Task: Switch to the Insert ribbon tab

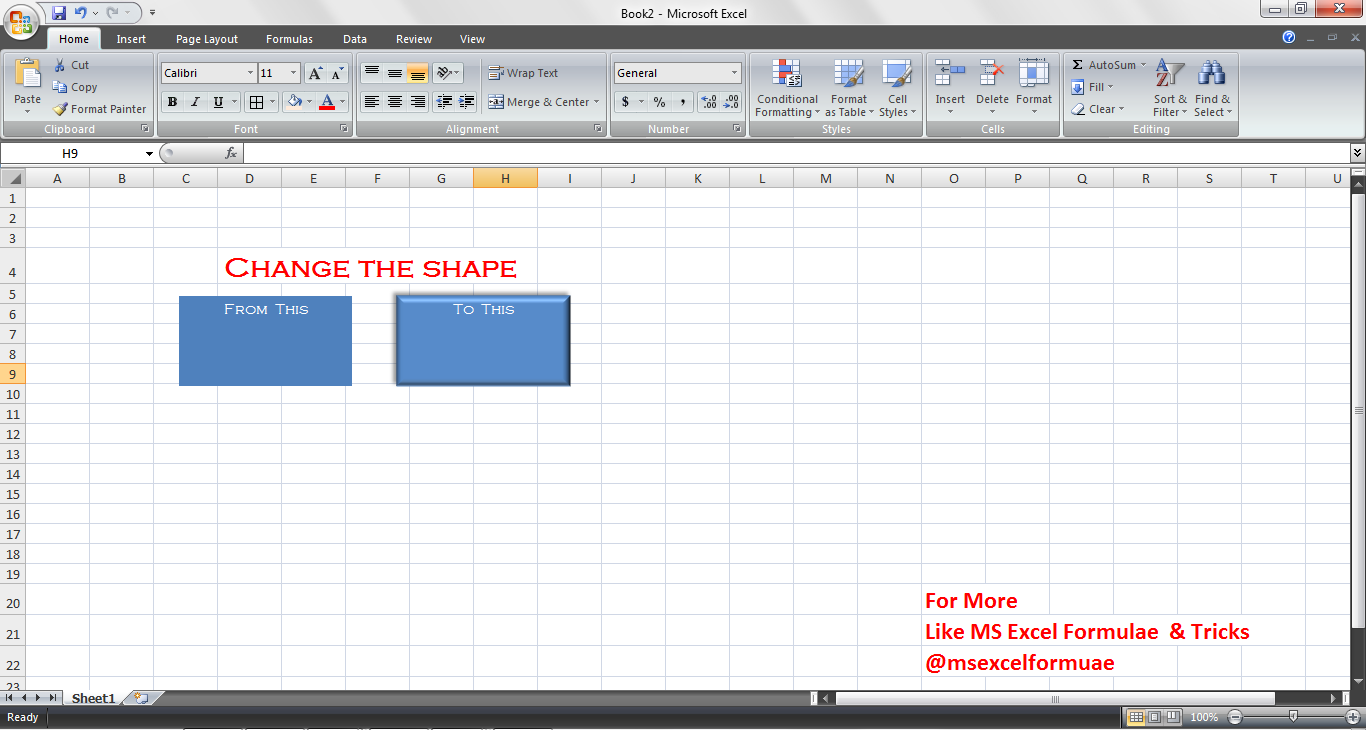Action: tap(131, 39)
